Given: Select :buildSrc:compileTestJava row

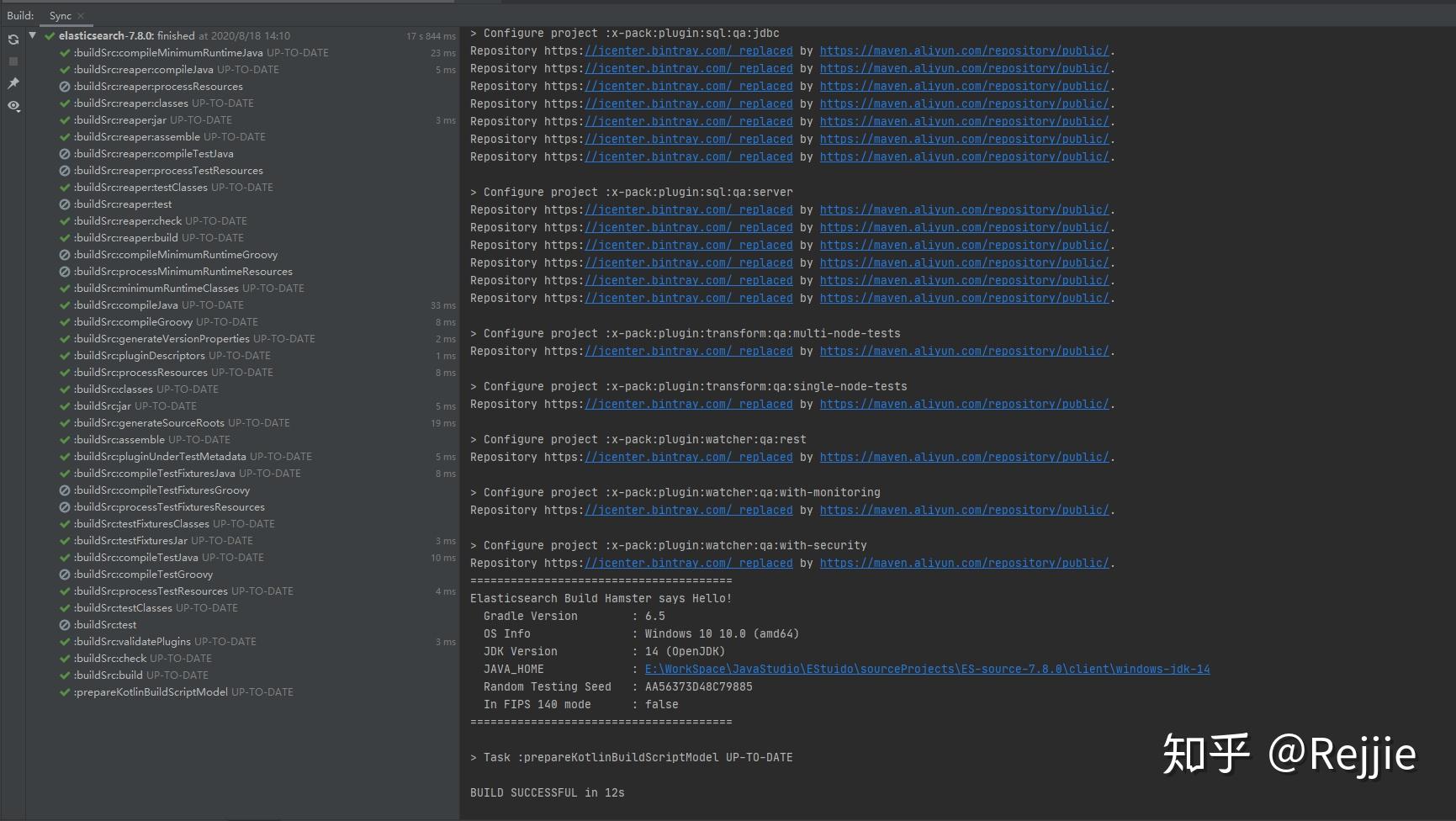Looking at the screenshot, I should point(242,557).
